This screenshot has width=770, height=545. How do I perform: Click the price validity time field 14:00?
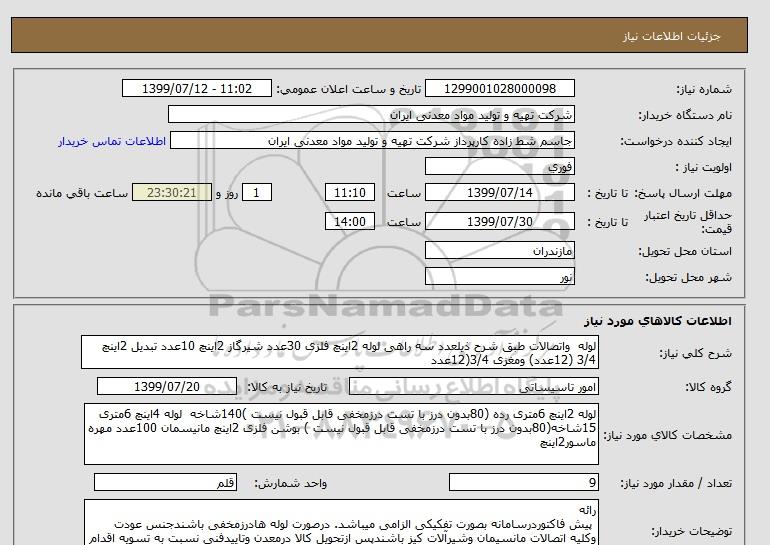point(350,222)
